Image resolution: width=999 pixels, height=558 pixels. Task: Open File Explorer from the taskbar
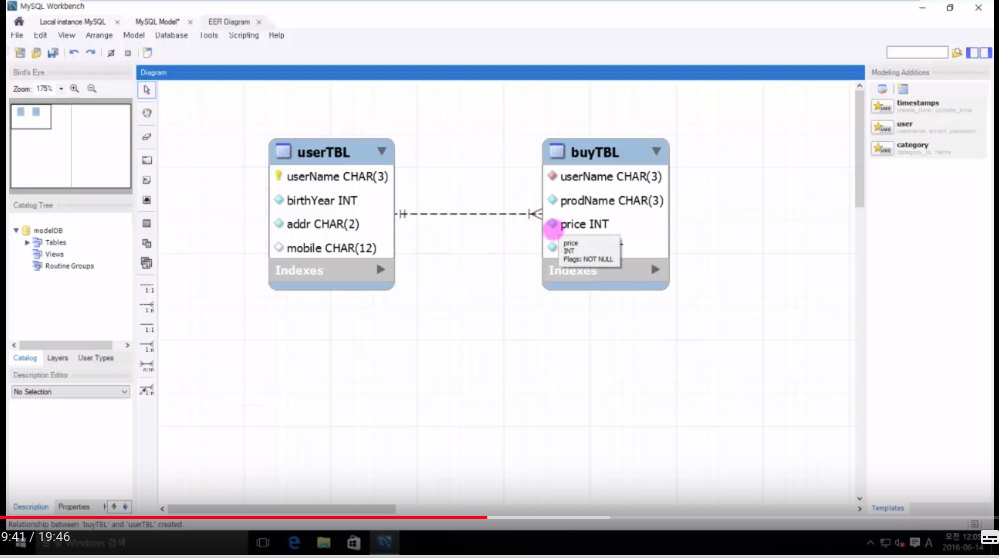pos(324,542)
